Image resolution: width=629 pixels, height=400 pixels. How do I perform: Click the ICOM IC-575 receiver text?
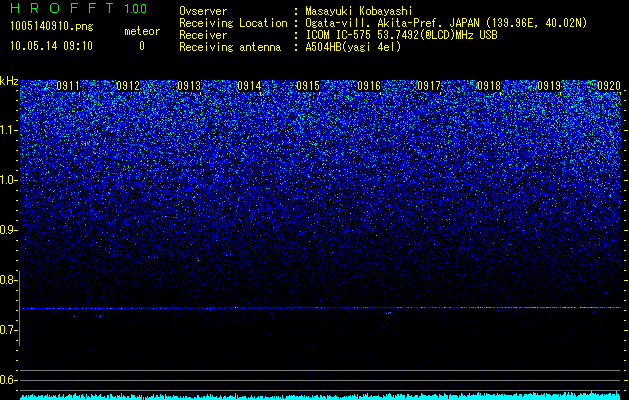point(402,35)
